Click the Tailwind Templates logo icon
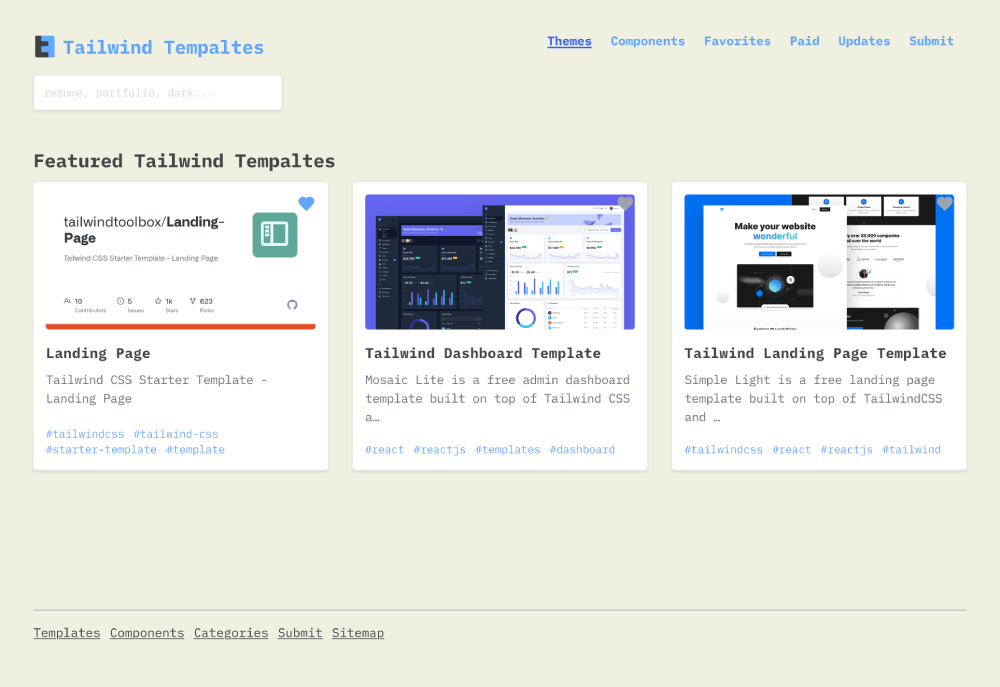 tap(45, 47)
